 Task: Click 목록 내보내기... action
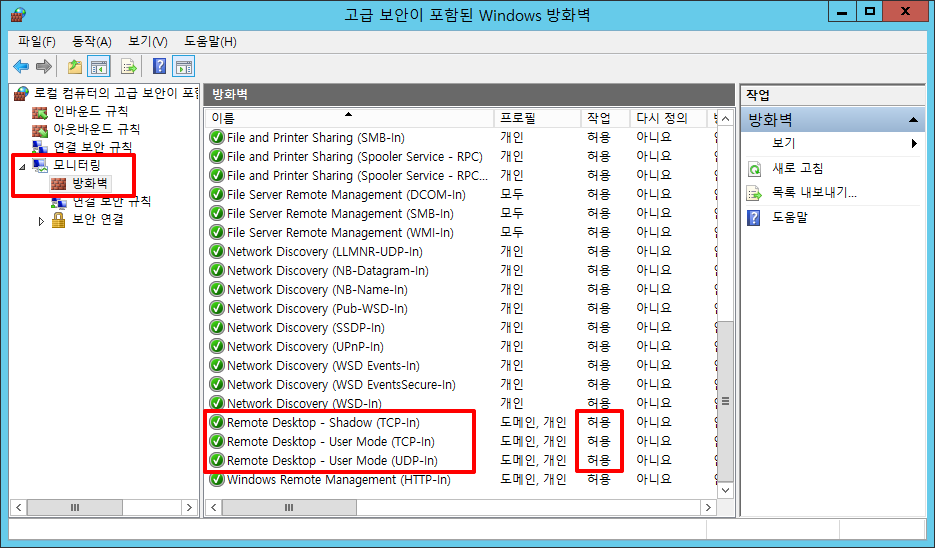[815, 193]
